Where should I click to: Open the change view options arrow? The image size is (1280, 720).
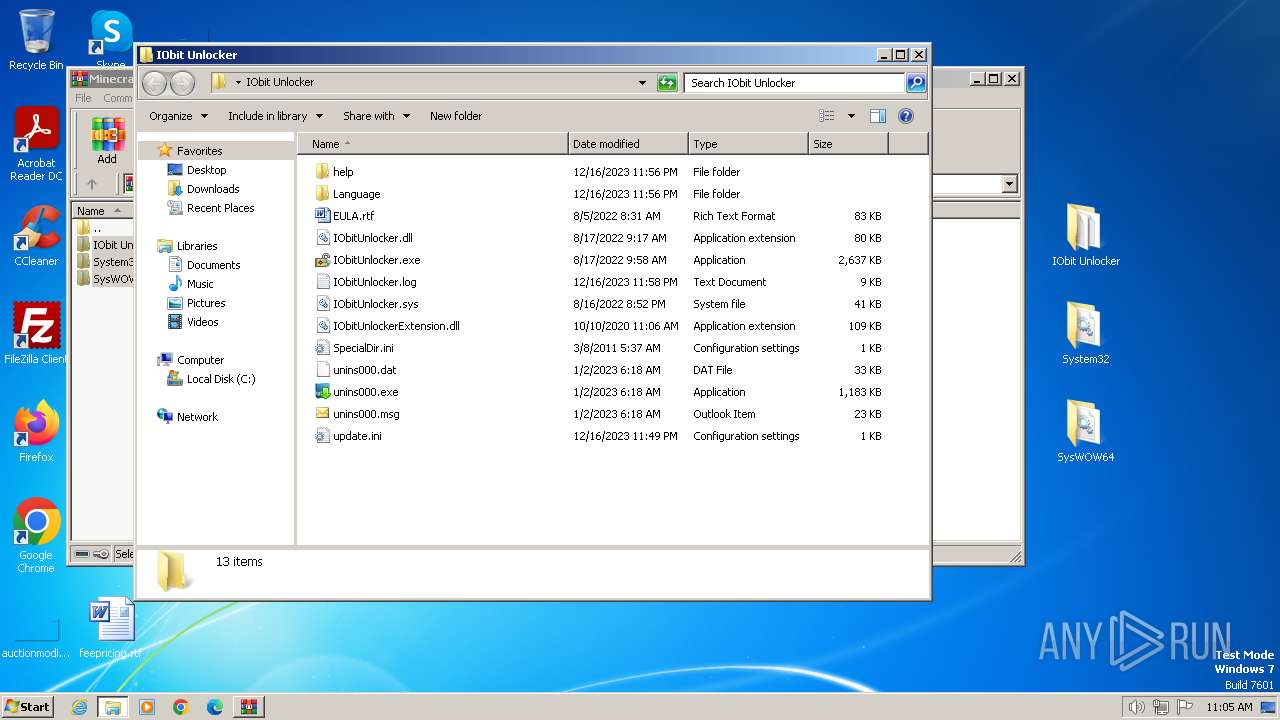tap(851, 116)
